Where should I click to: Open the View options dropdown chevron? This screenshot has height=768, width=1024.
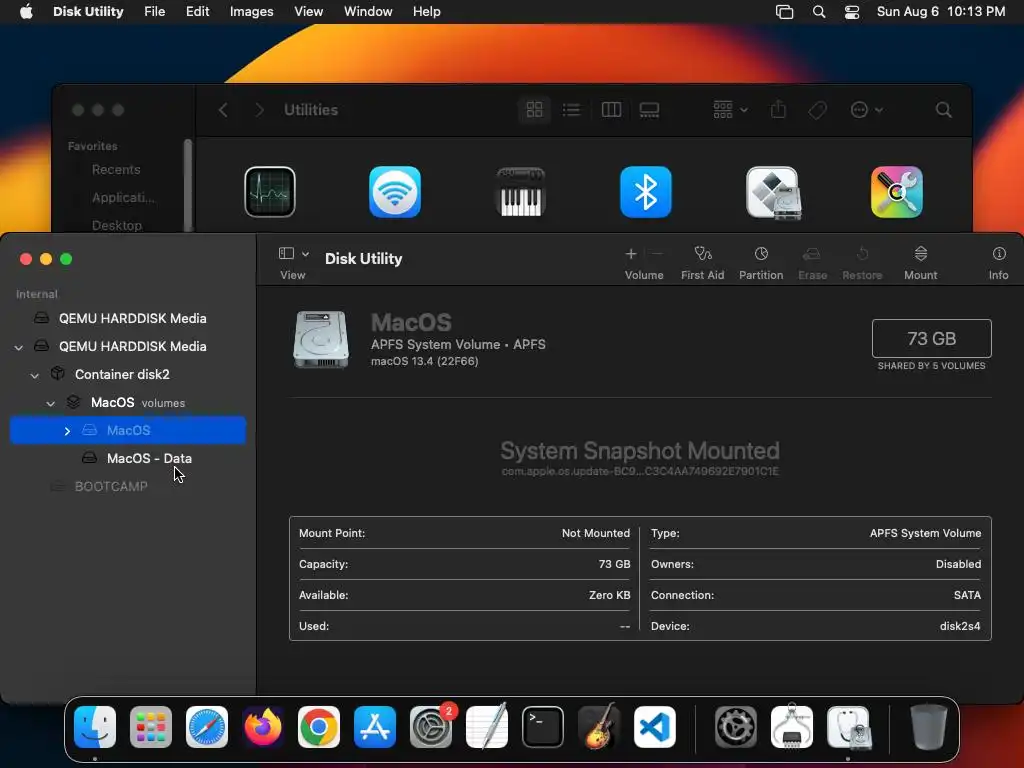[305, 253]
